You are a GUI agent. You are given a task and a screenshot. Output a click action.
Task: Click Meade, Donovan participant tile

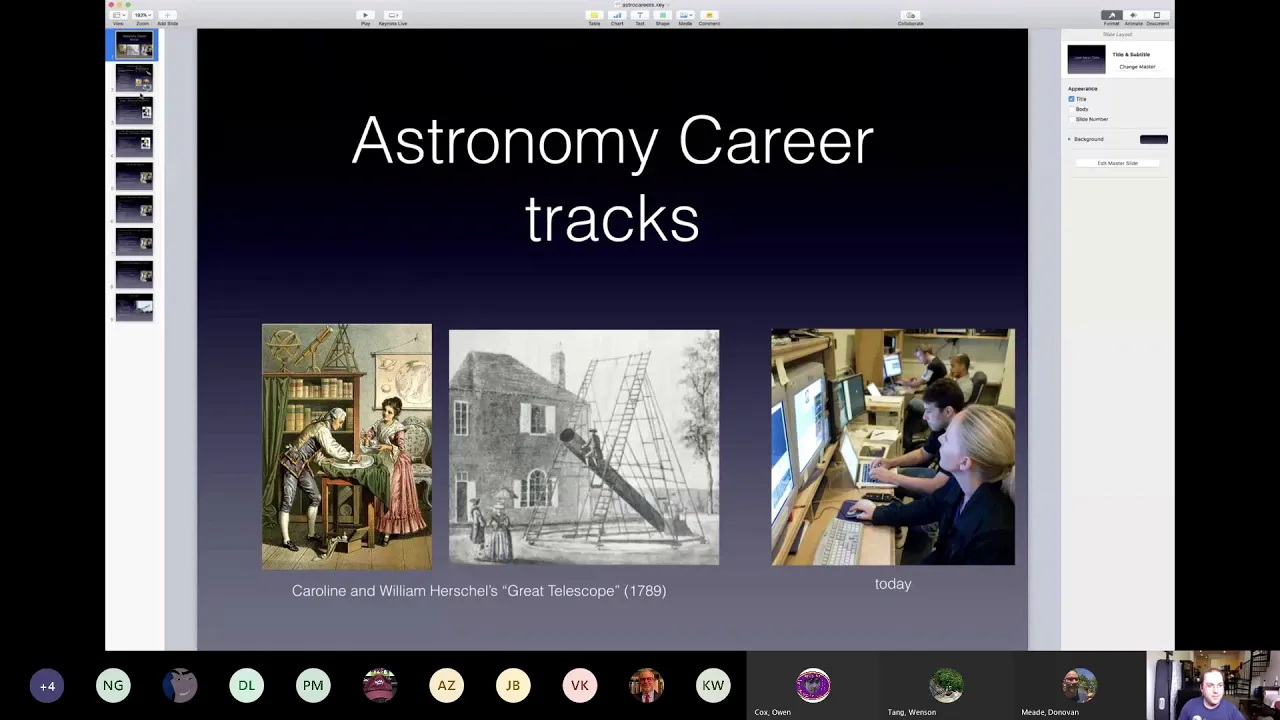(x=1079, y=686)
